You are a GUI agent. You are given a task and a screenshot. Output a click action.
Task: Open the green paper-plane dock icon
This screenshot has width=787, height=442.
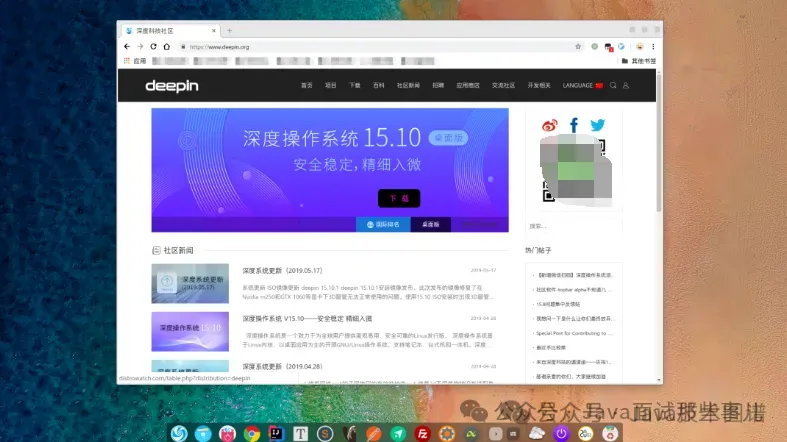(398, 433)
